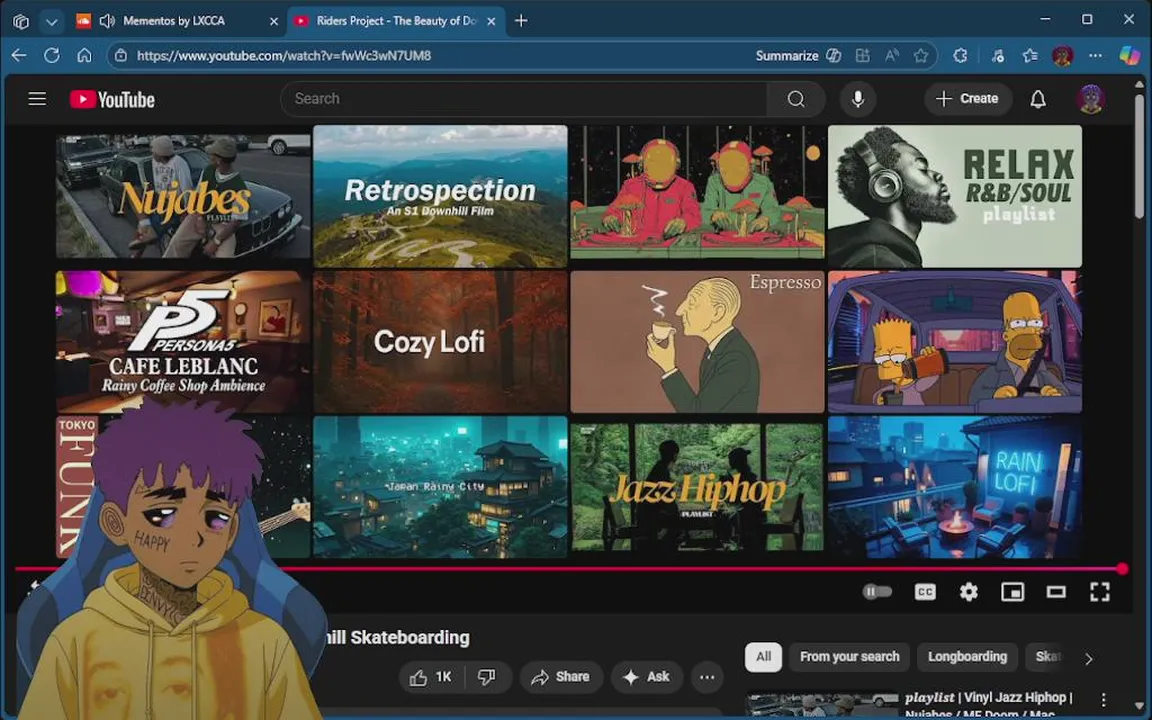Open the Retrospection downhill film thumbnail
The height and width of the screenshot is (720, 1152).
tap(440, 196)
